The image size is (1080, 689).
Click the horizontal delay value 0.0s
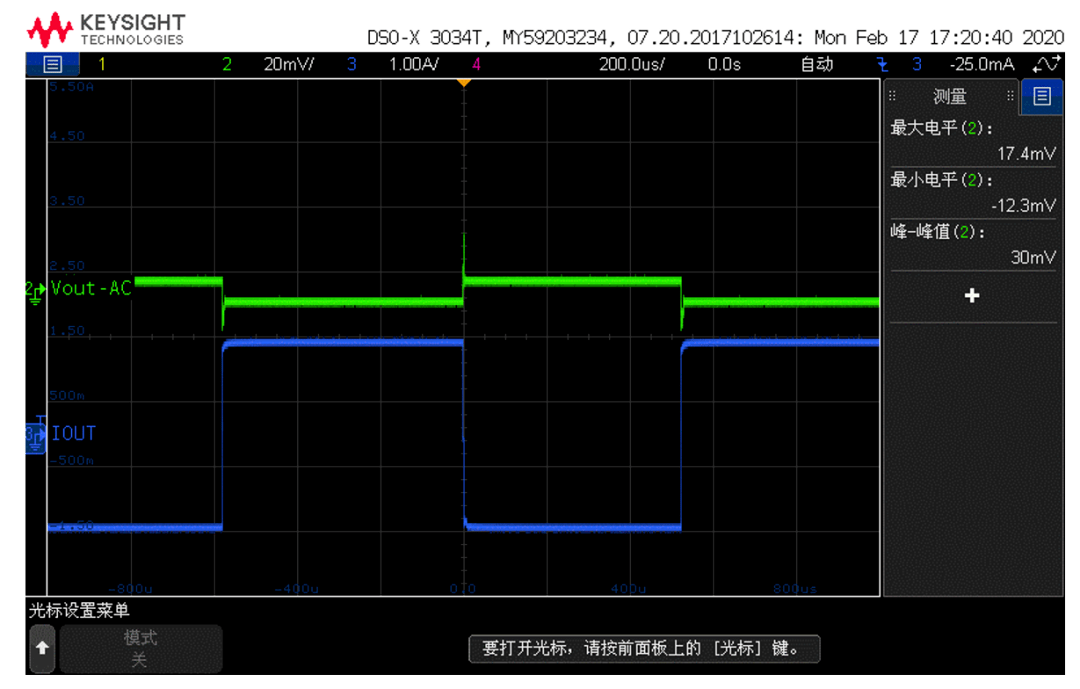point(724,65)
